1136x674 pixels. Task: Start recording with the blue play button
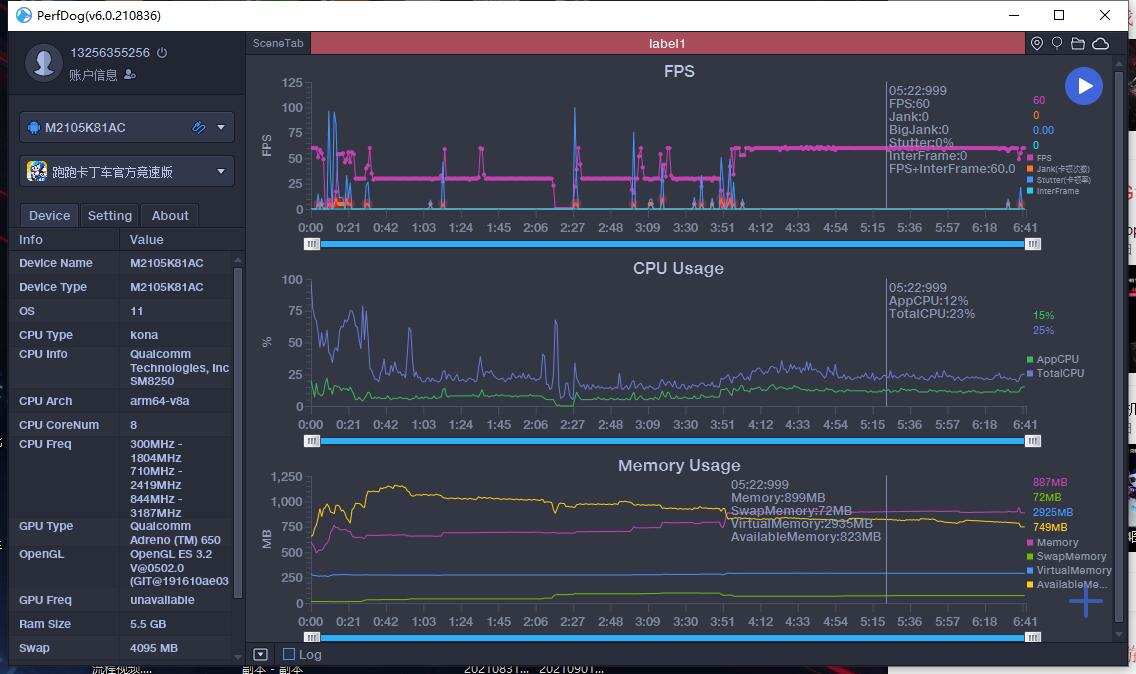point(1084,86)
